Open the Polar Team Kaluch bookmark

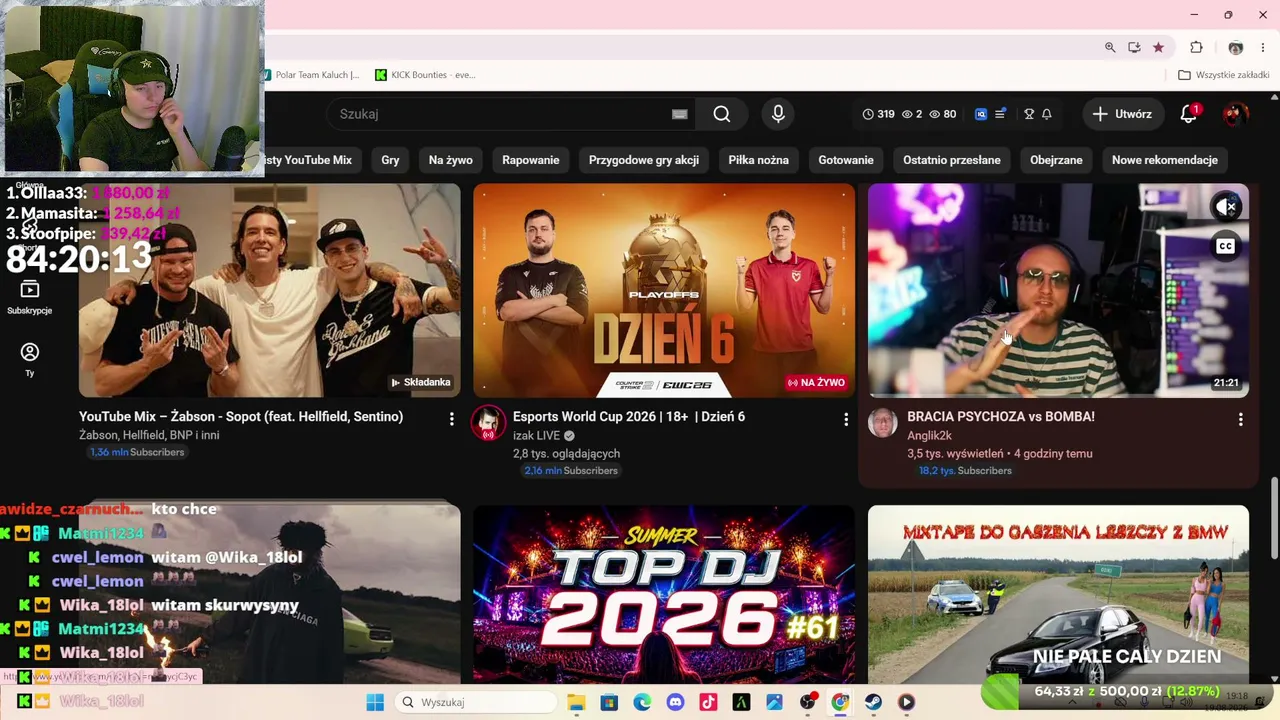[311, 75]
